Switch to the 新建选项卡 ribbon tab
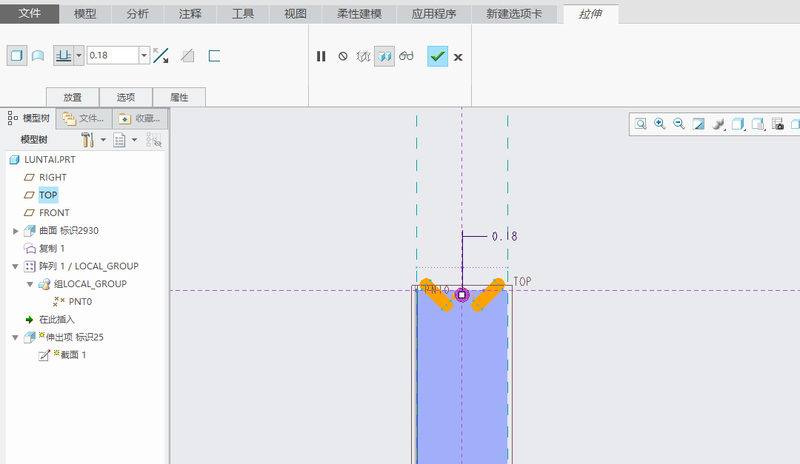Screen dimensions: 800x464 click(x=514, y=14)
